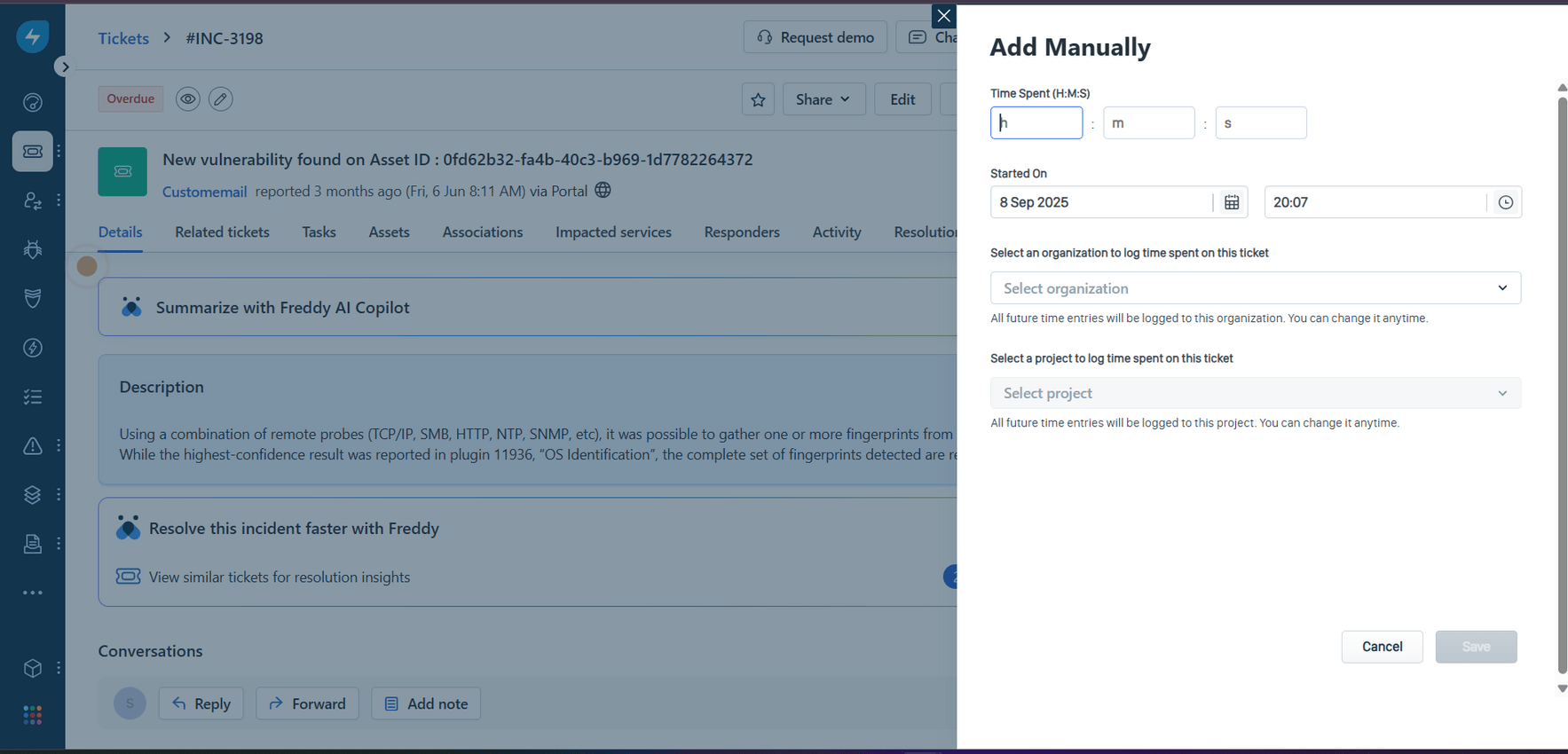The height and width of the screenshot is (754, 1568).
Task: Focus the minutes input field
Action: pos(1148,123)
